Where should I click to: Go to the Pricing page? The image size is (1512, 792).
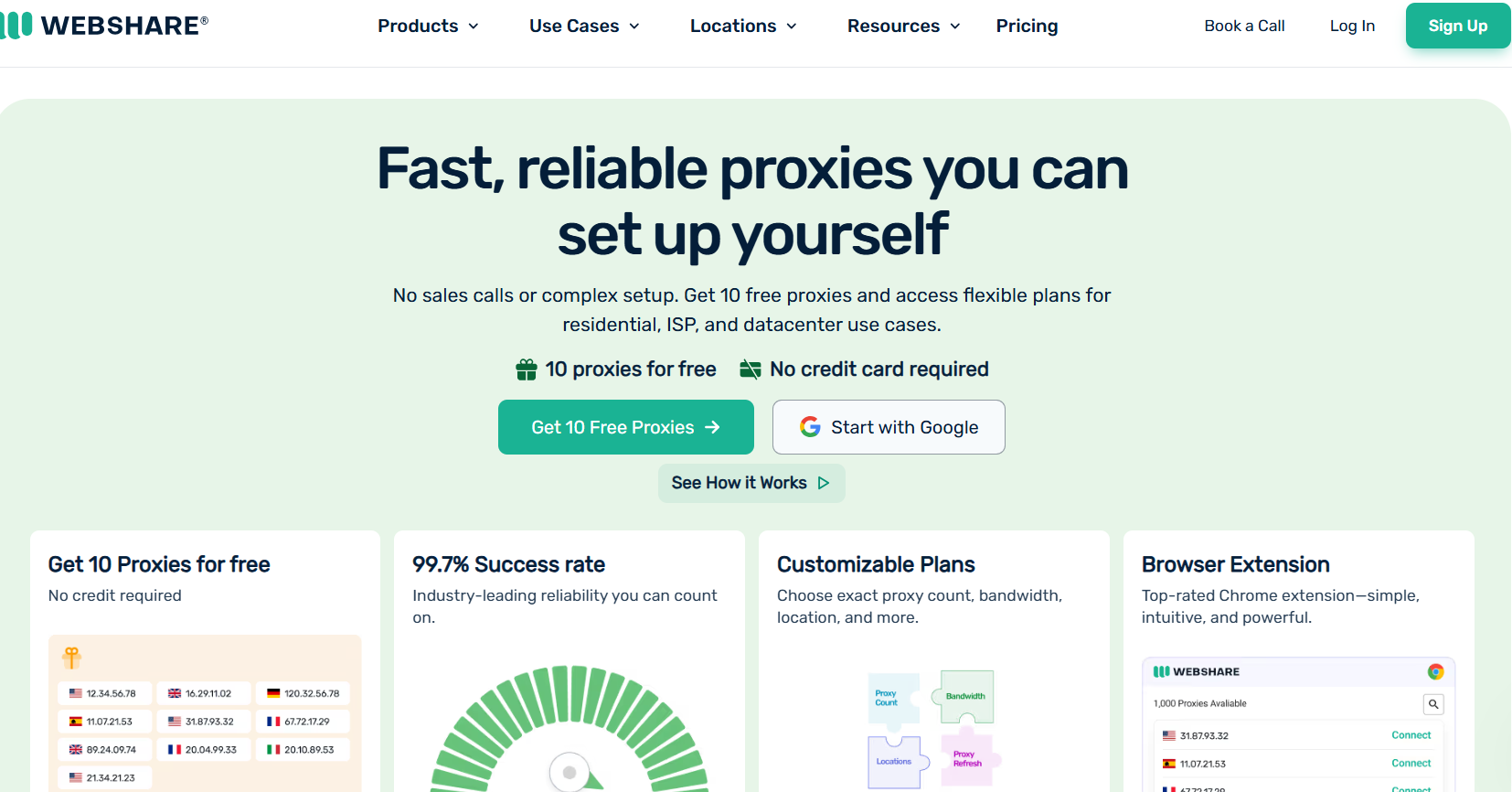coord(1027,26)
